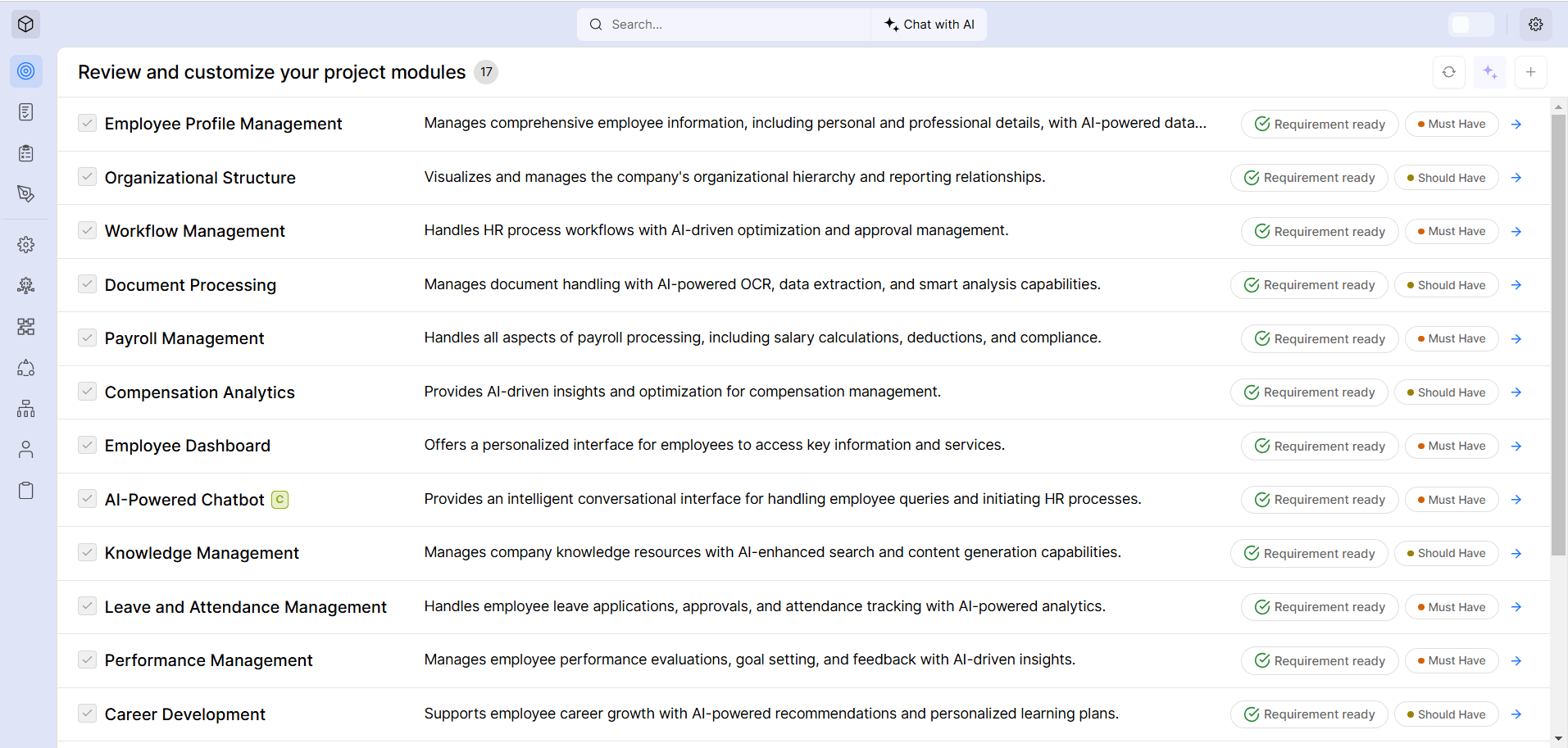Click the refresh modules icon
The width and height of the screenshot is (1568, 748).
tap(1449, 72)
